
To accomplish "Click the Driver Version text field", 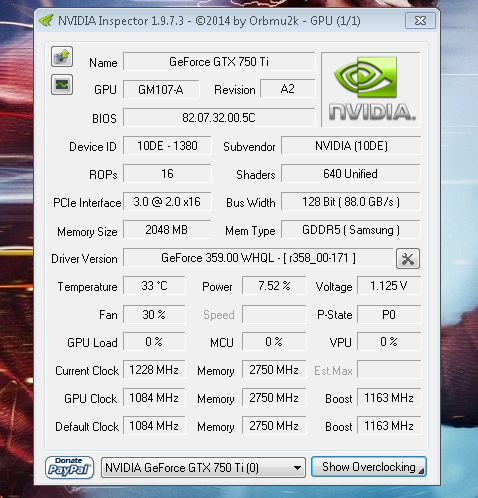I will (258, 258).
